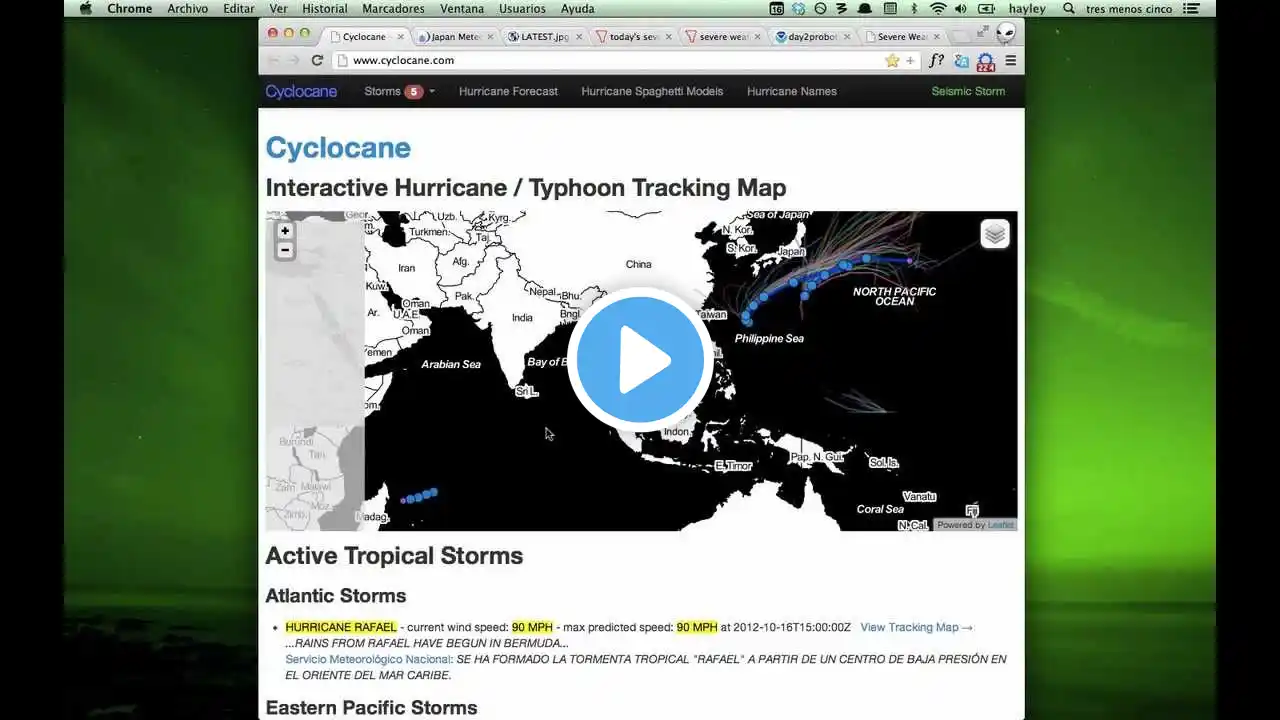Open the Chrome hamburger menu

click(x=1011, y=60)
